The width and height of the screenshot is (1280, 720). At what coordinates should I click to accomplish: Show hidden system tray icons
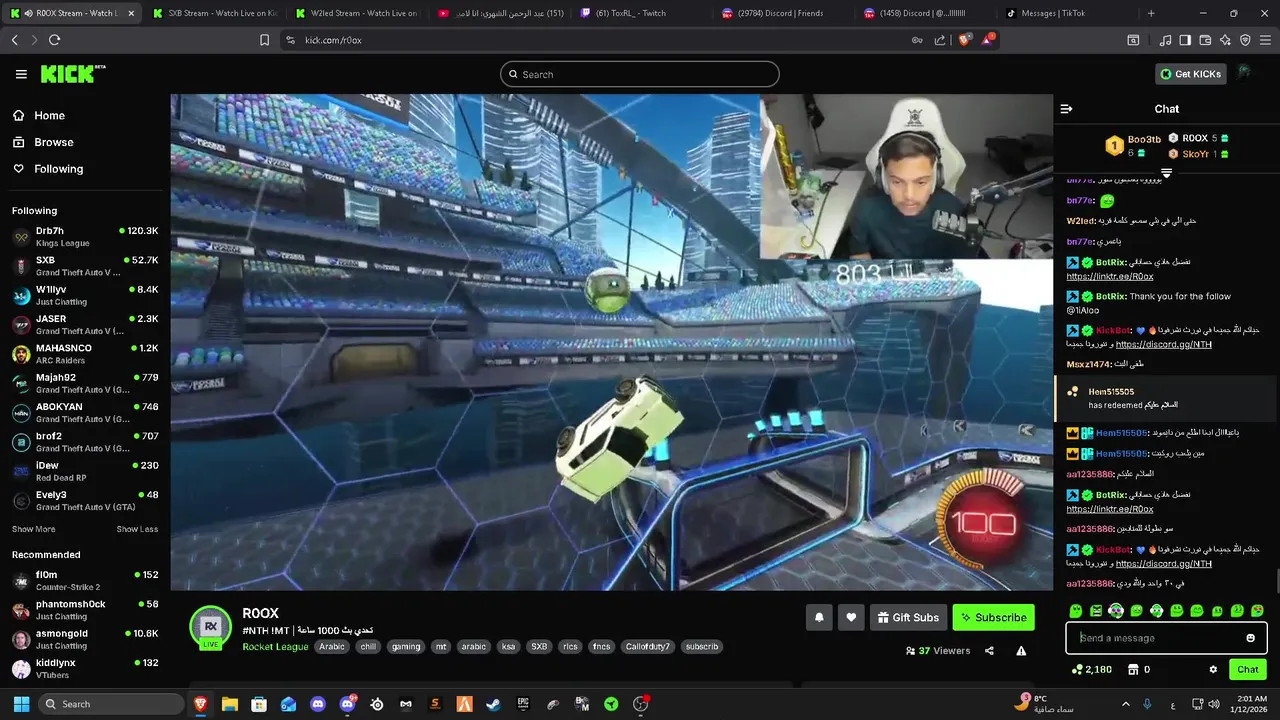(1125, 704)
